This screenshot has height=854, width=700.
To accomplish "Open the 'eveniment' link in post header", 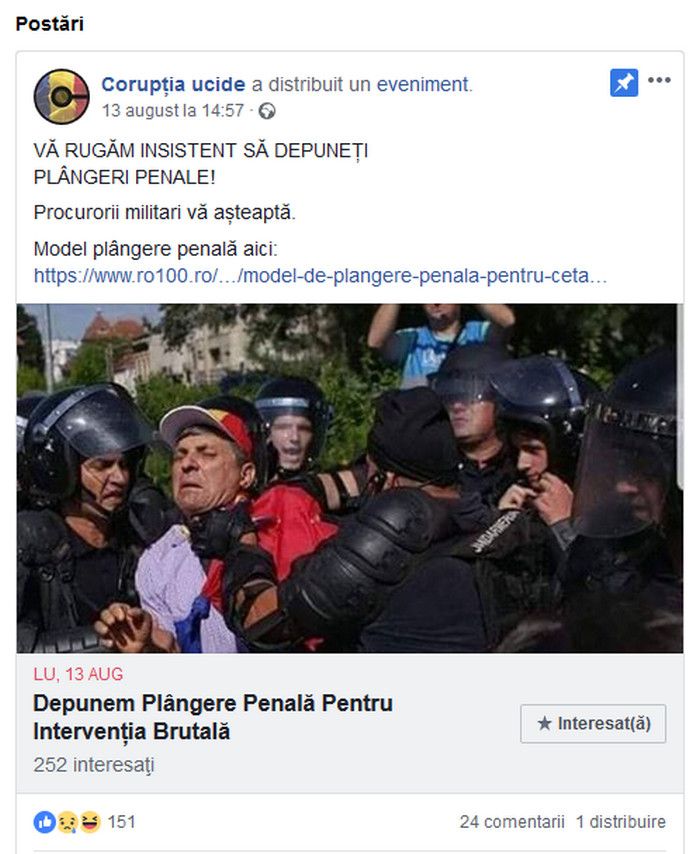I will [x=423, y=84].
